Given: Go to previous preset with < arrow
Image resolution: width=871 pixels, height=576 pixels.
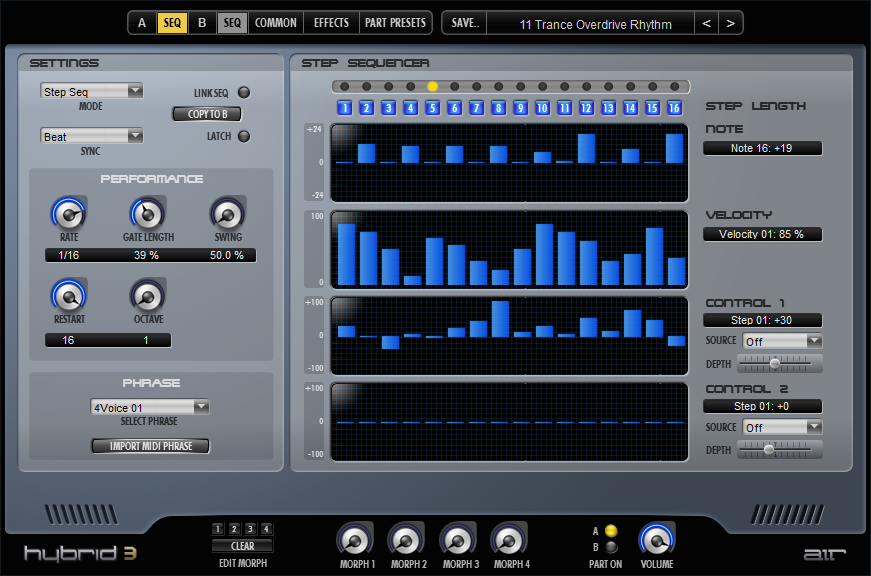Looking at the screenshot, I should [x=707, y=23].
